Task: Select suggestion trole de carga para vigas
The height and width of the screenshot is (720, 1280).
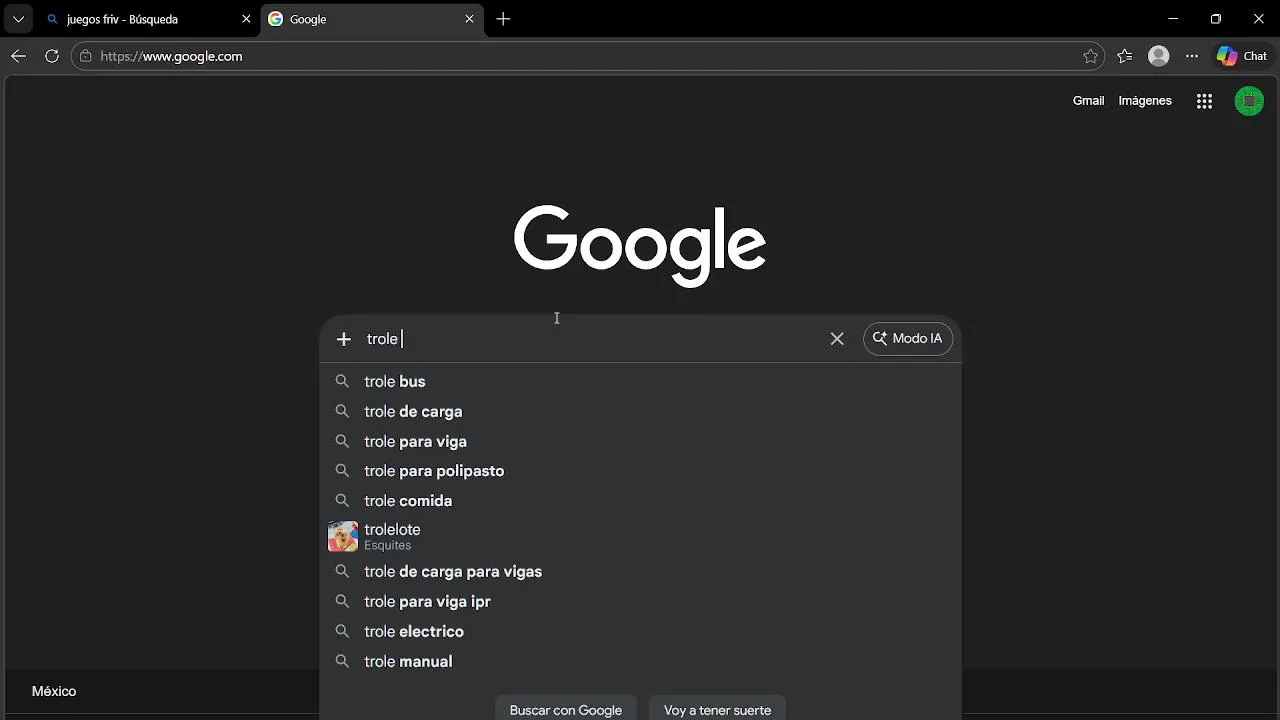Action: tap(640, 572)
